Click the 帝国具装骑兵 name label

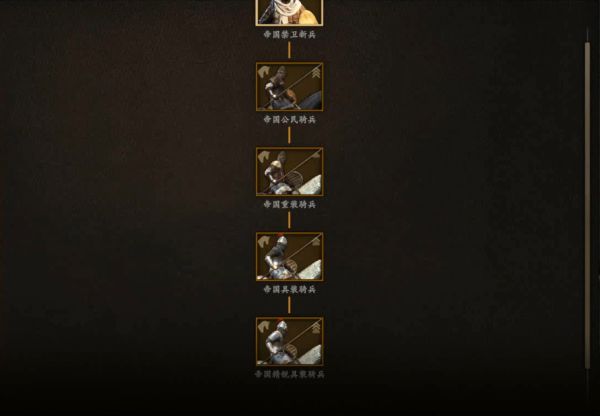[290, 290]
